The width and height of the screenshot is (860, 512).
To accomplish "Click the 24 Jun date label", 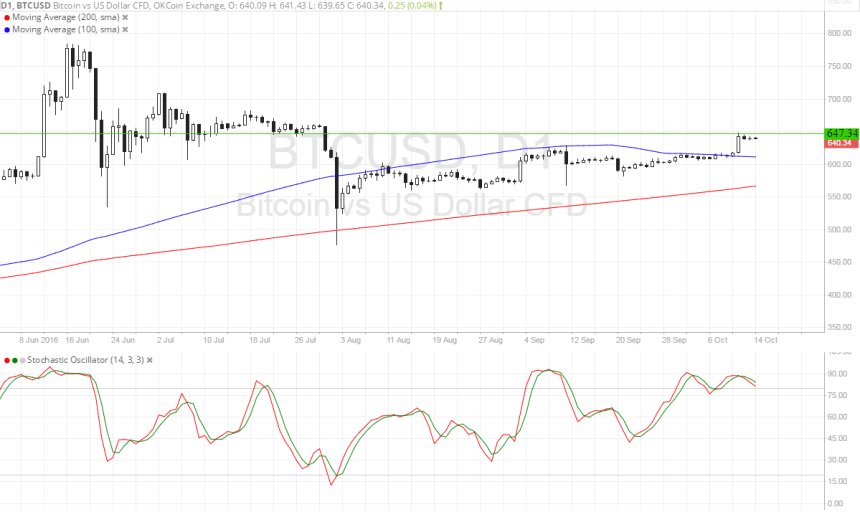I will click(x=123, y=340).
